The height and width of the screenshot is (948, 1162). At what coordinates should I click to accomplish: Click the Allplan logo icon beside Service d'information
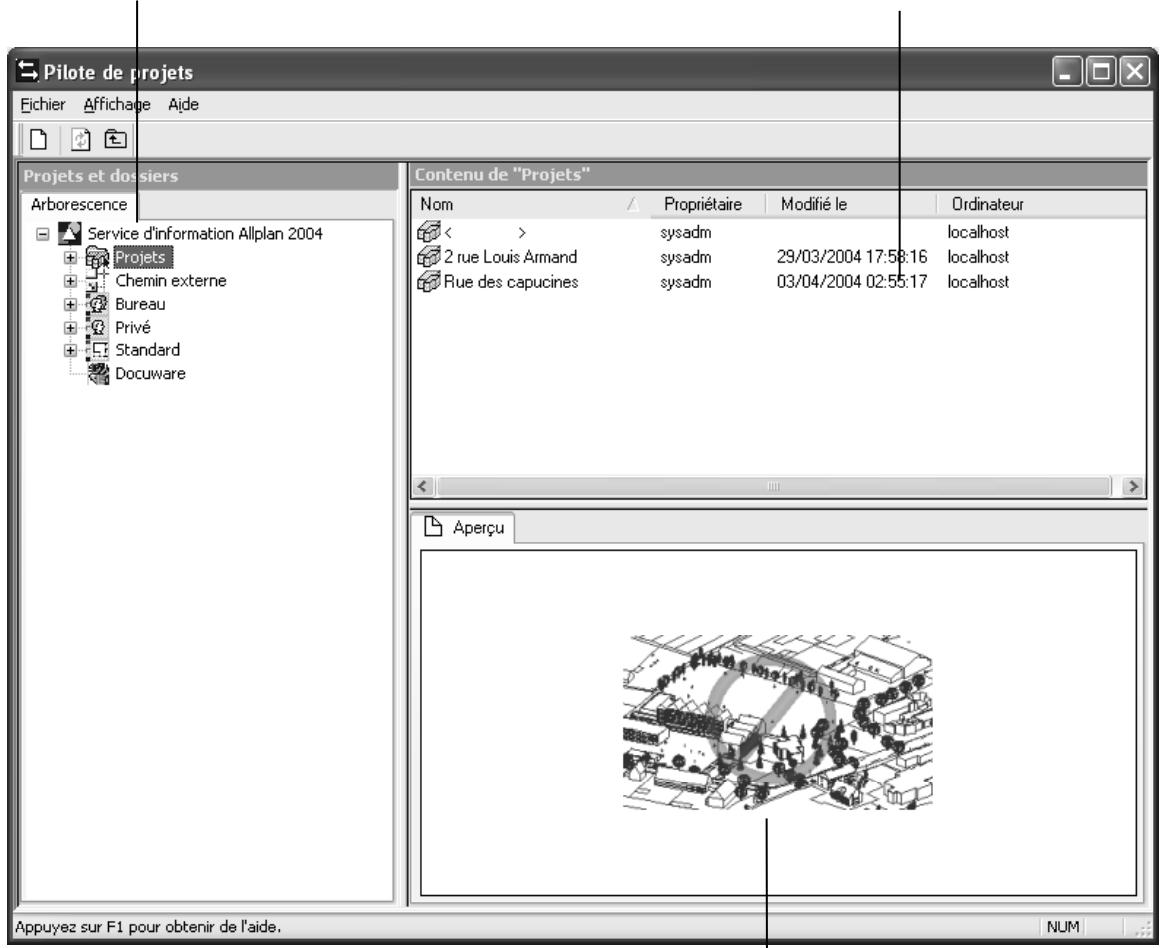click(70, 233)
